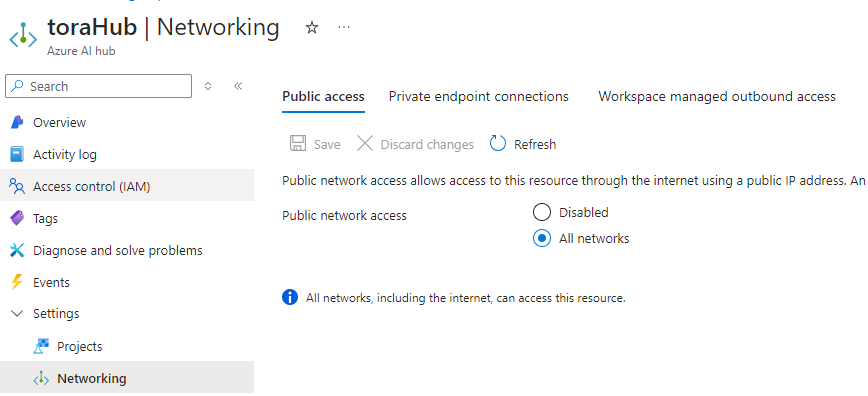Click the Overview icon in sidebar

17,122
